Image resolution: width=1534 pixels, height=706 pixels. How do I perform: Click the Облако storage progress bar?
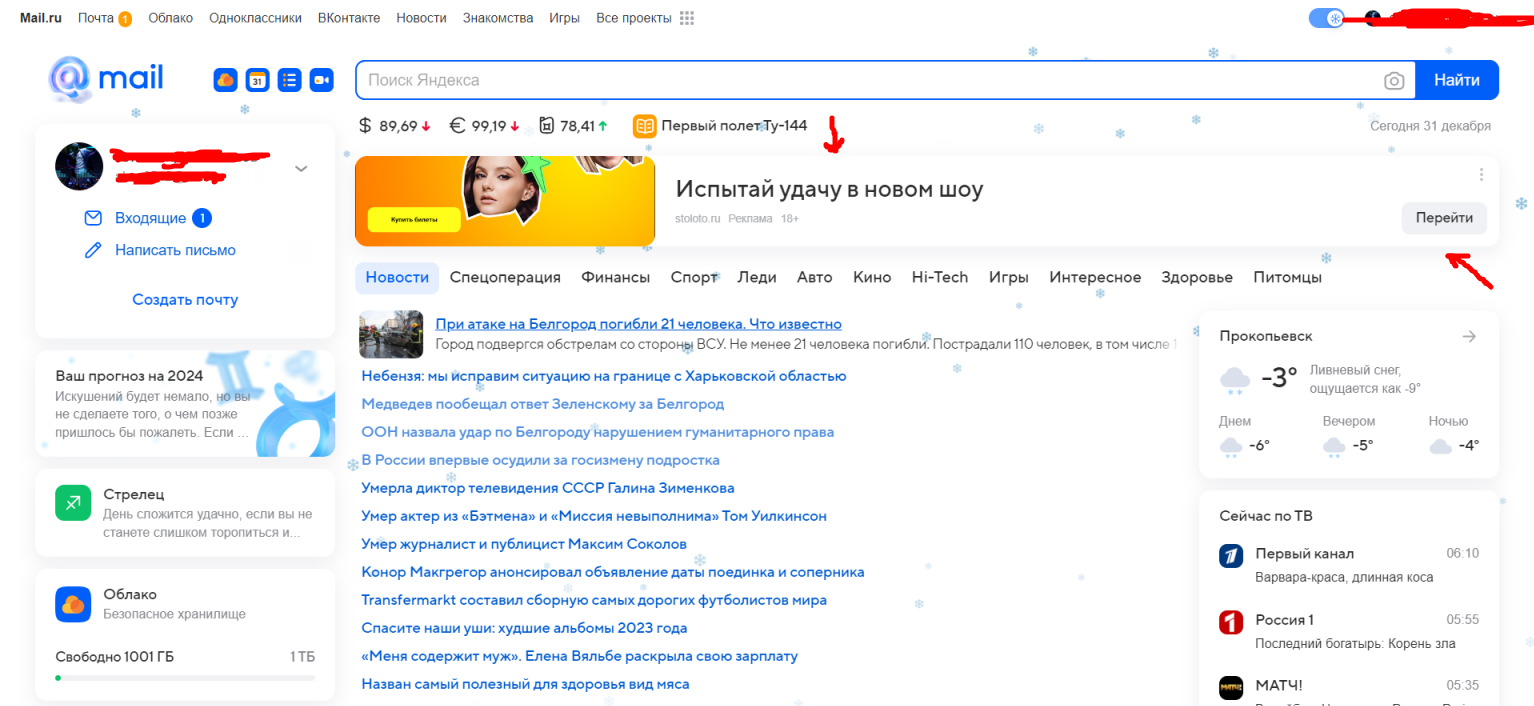coord(184,676)
